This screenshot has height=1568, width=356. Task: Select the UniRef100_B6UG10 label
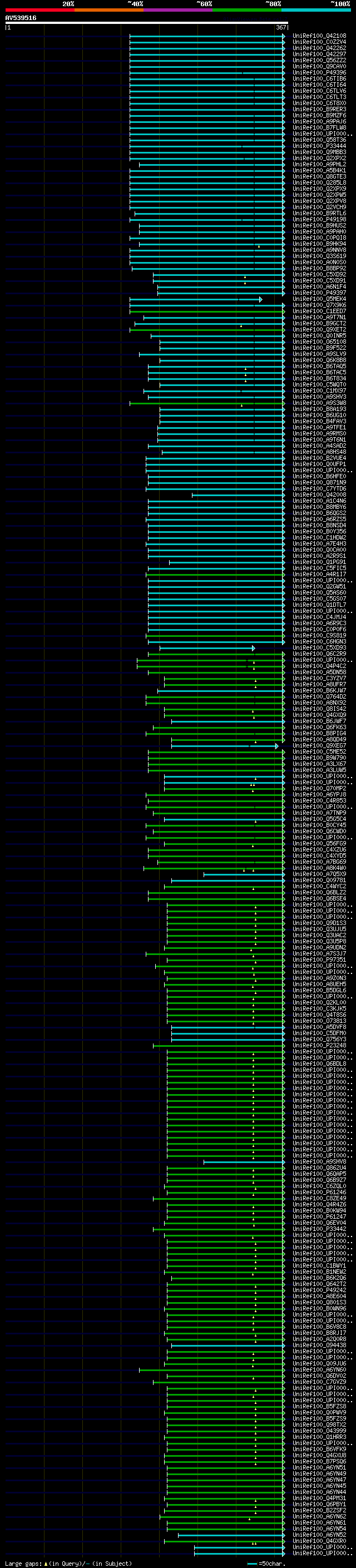coord(319,415)
